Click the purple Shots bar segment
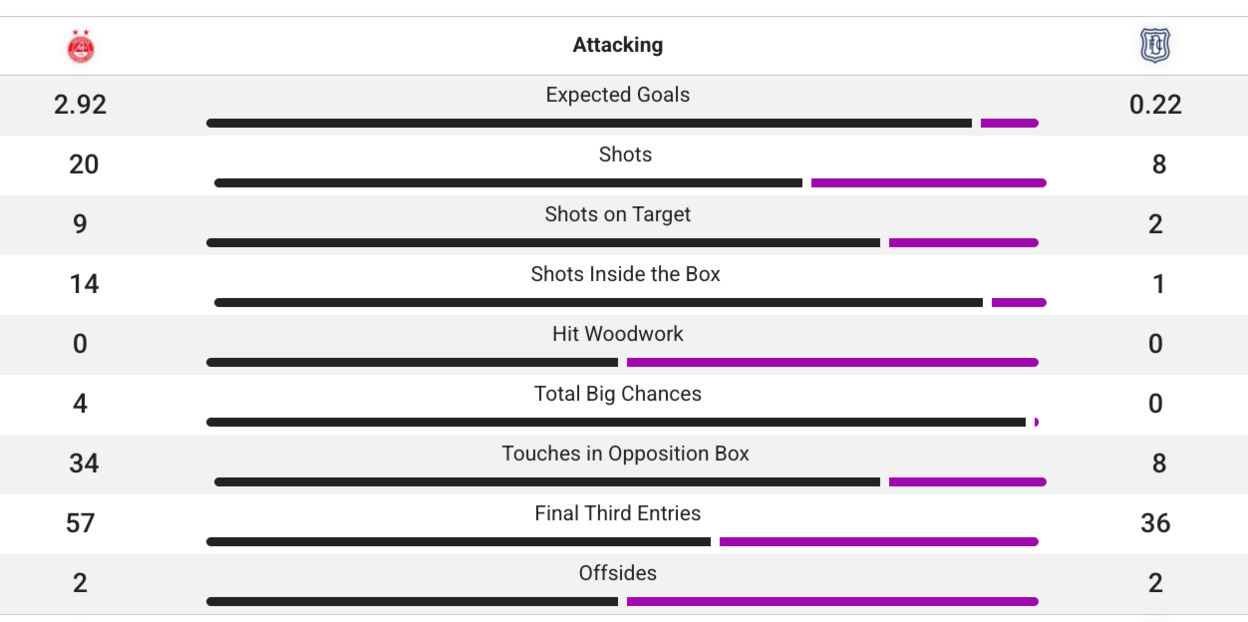Viewport: 1248px width, 622px height. pos(928,183)
